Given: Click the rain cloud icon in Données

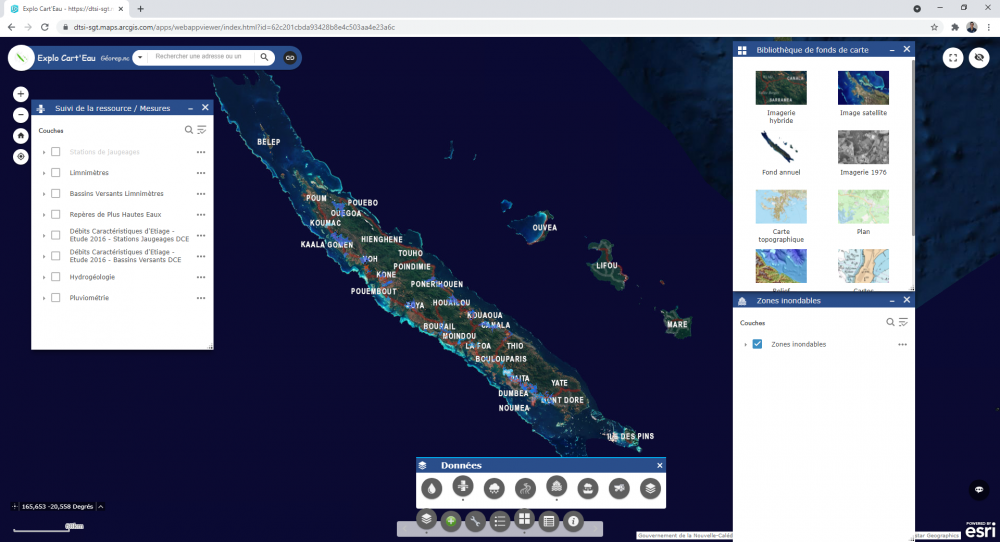Looking at the screenshot, I should tap(494, 488).
